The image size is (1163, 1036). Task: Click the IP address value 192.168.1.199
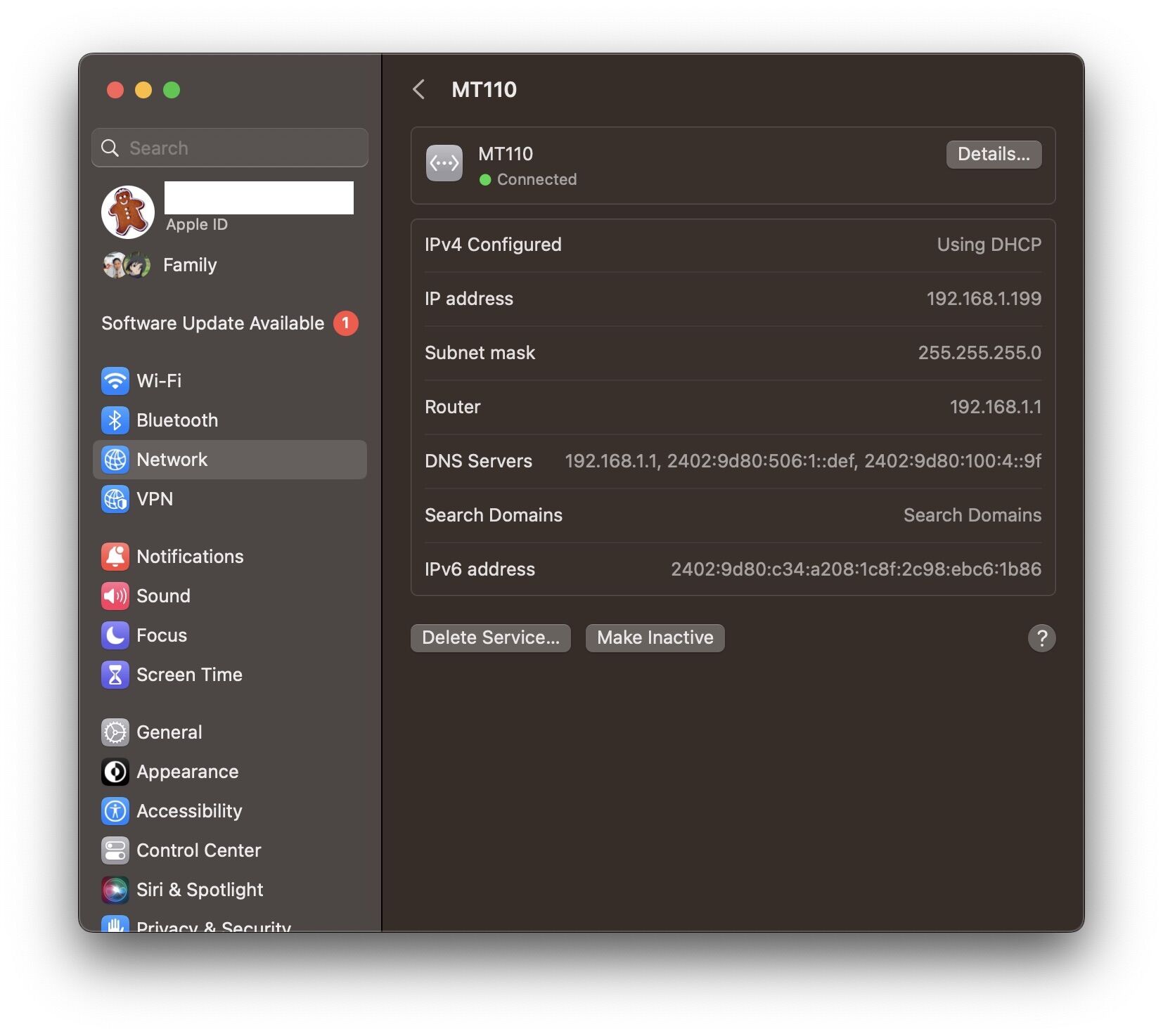[984, 299]
